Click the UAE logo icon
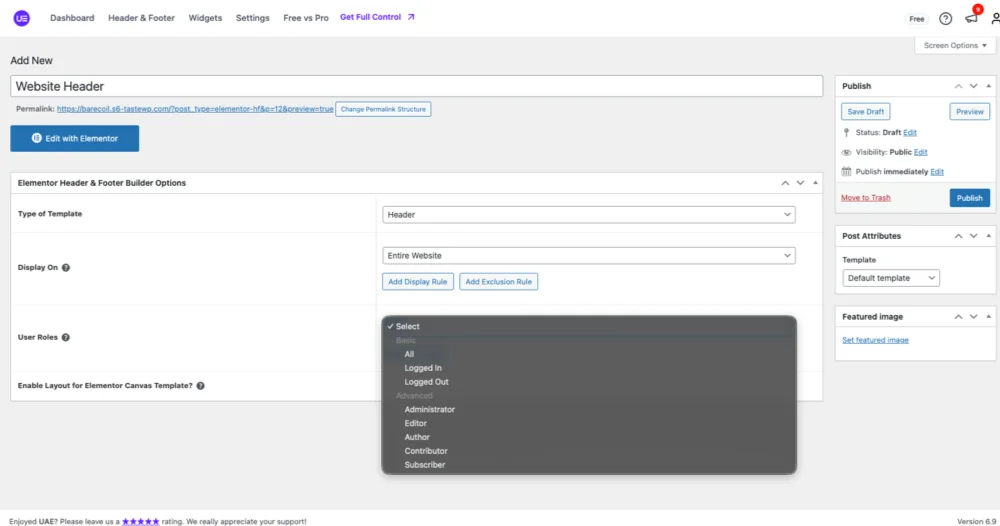Viewport: 1000px width, 526px height. 22,18
